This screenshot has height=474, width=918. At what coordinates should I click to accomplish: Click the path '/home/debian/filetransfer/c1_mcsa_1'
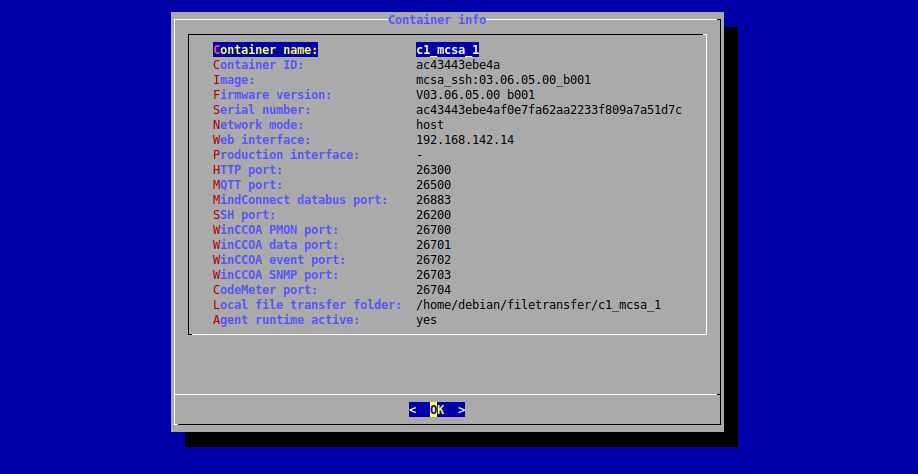tap(539, 305)
